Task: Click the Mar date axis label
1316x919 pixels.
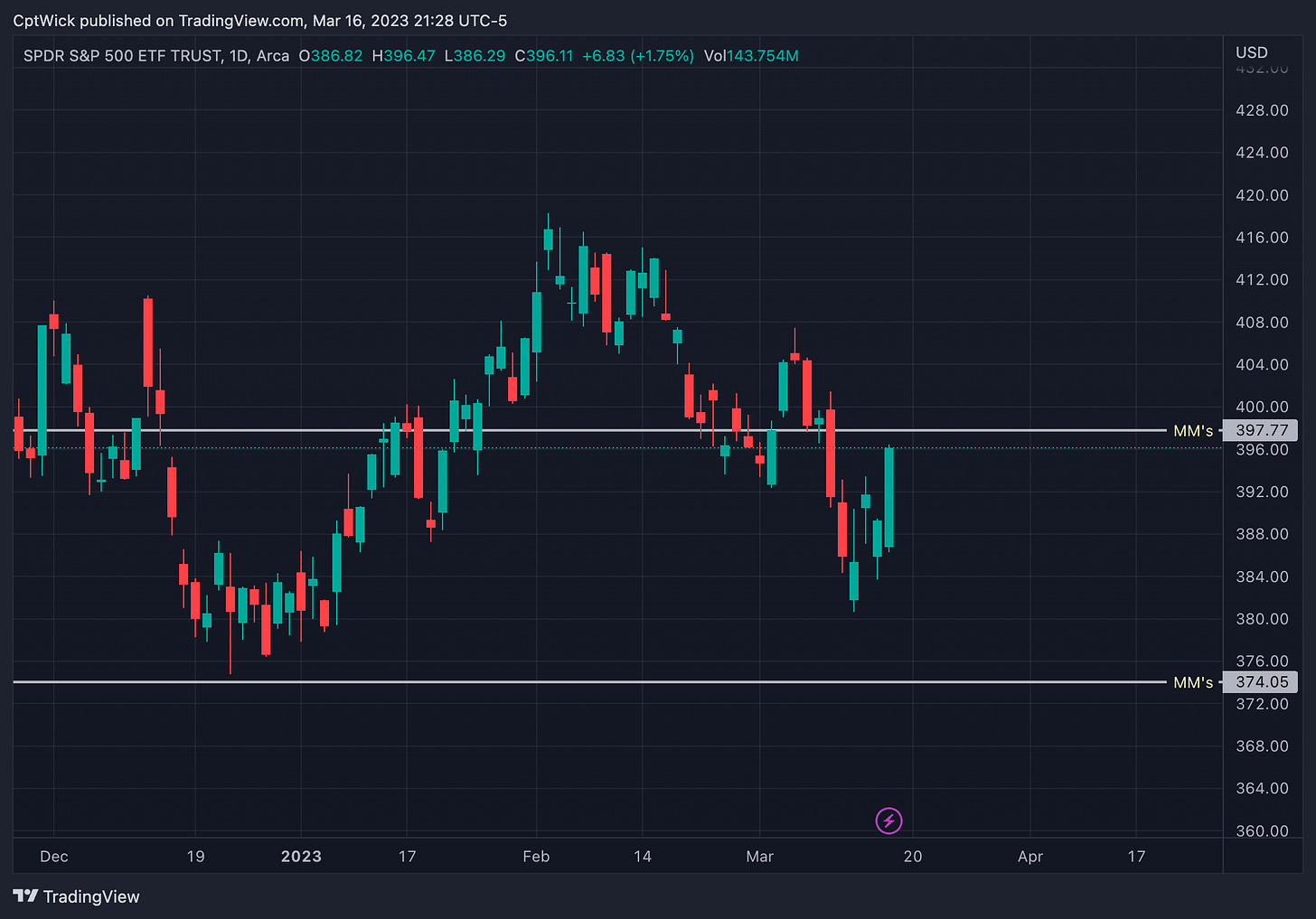Action: point(760,857)
